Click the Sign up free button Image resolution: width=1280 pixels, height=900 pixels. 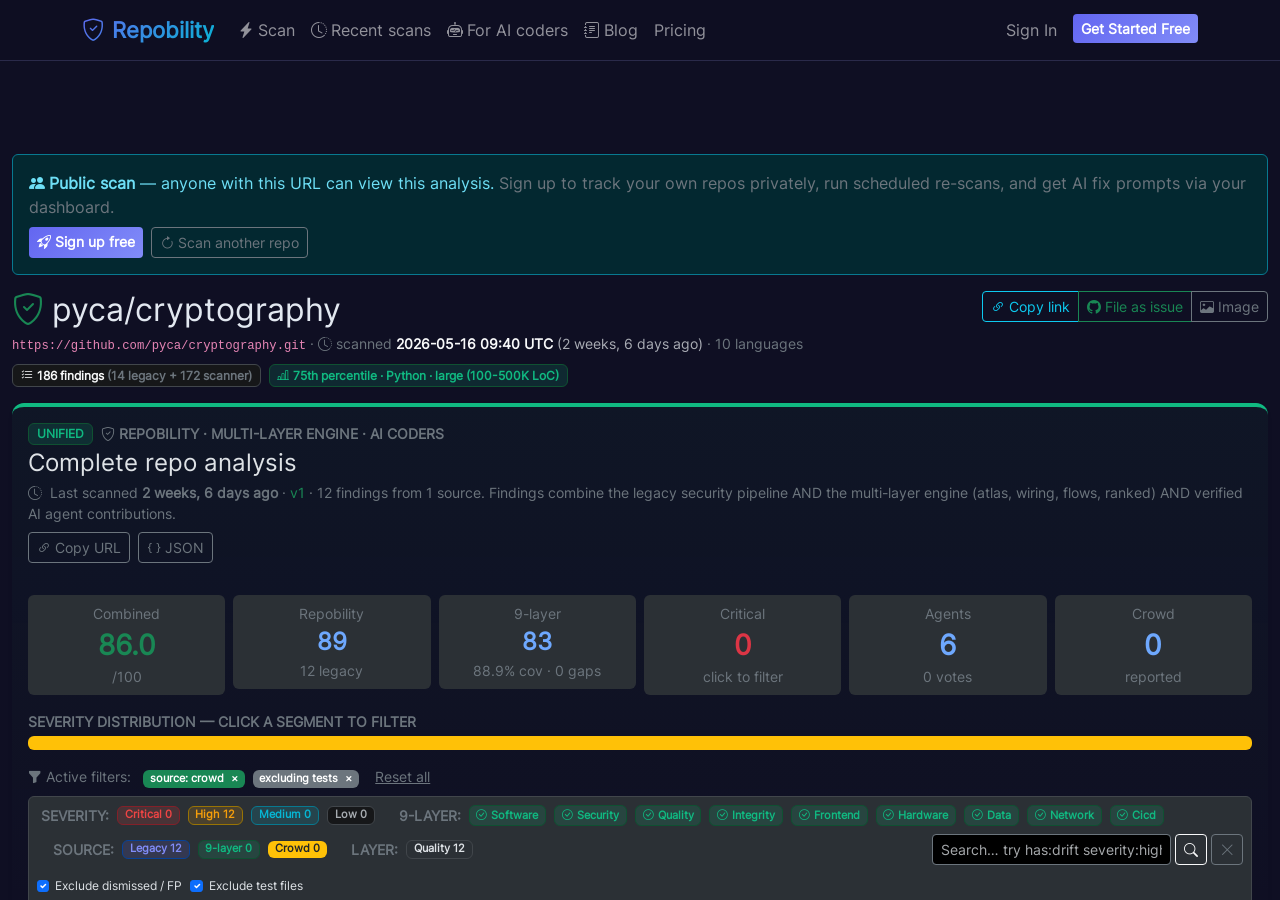click(x=86, y=242)
